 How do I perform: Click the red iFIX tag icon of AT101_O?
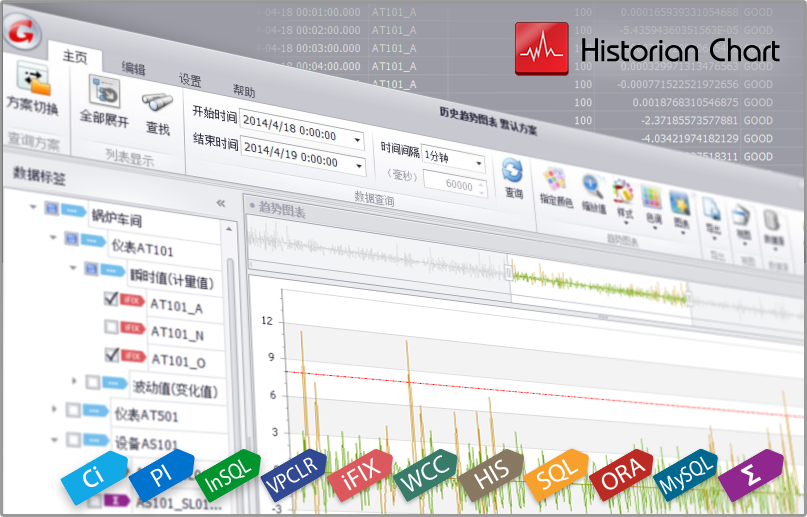(133, 355)
